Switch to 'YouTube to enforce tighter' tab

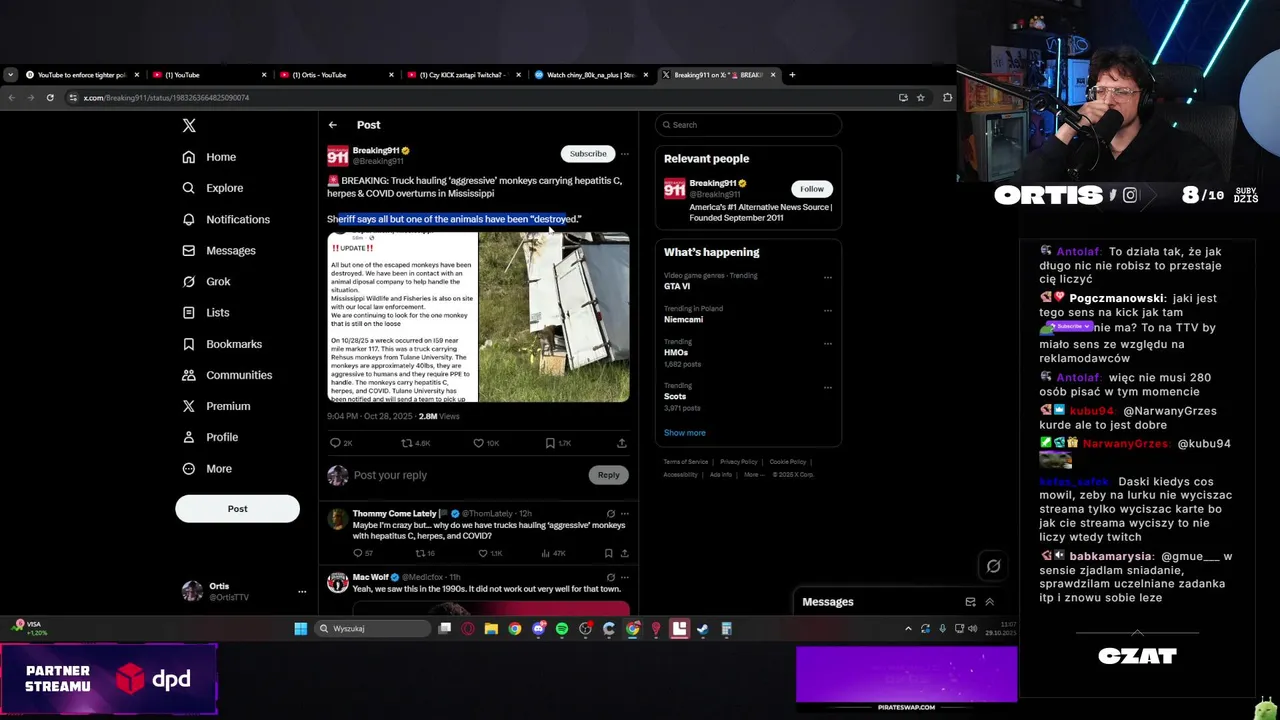pyautogui.click(x=82, y=75)
